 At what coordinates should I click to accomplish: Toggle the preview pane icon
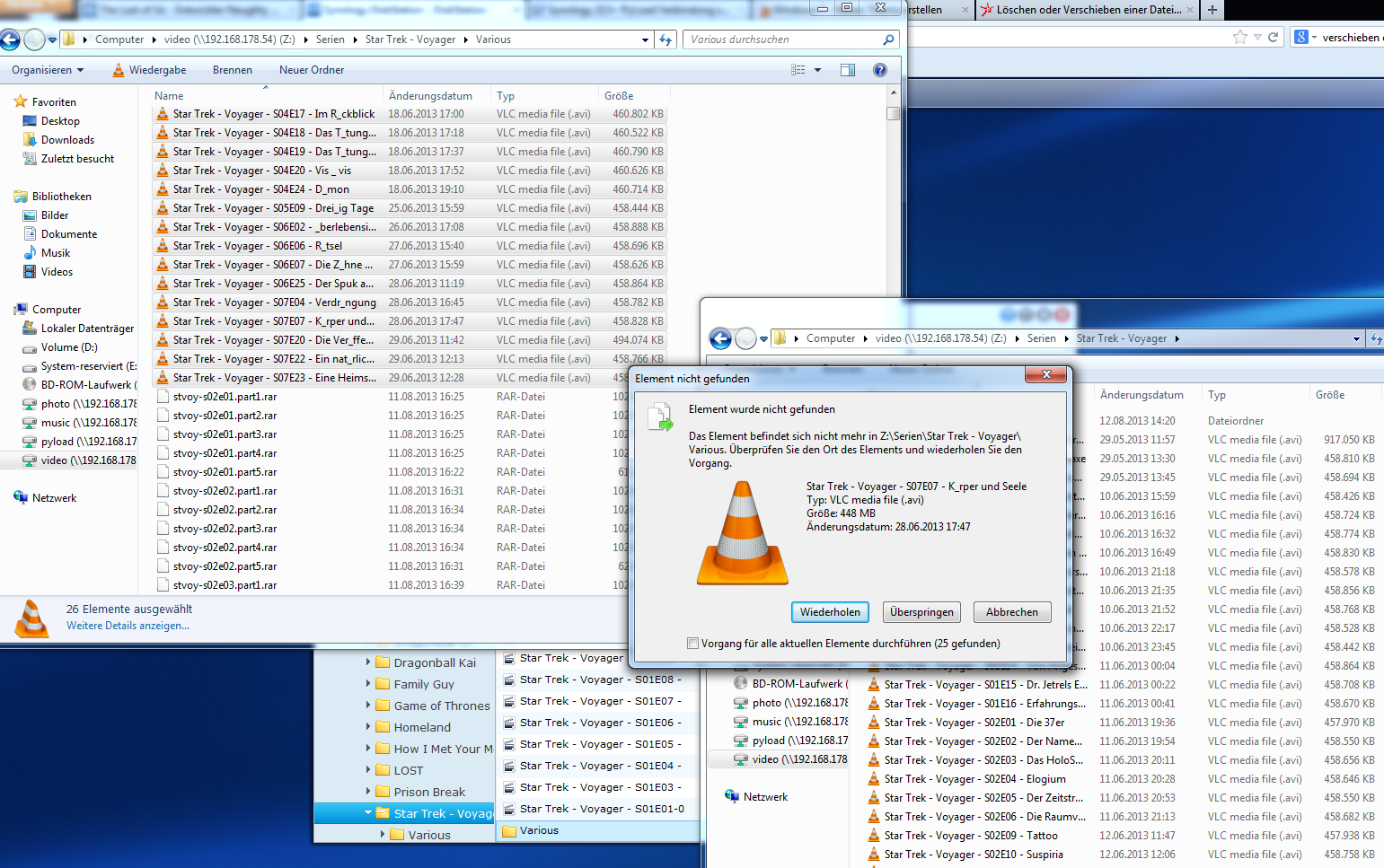848,70
